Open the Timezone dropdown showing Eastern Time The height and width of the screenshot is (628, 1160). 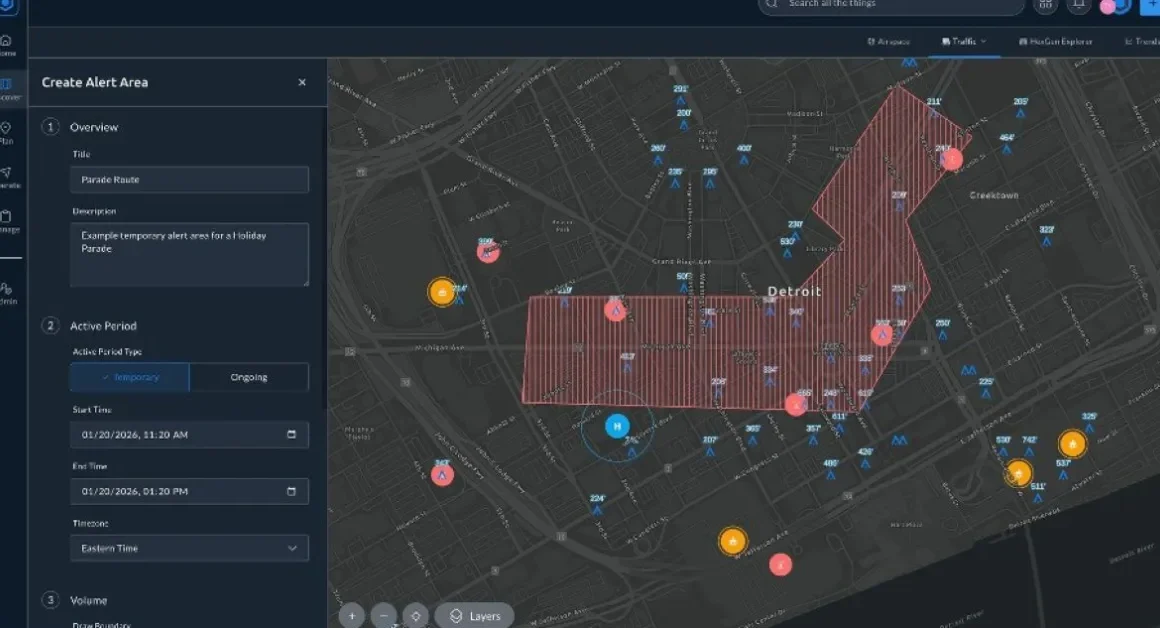click(189, 547)
